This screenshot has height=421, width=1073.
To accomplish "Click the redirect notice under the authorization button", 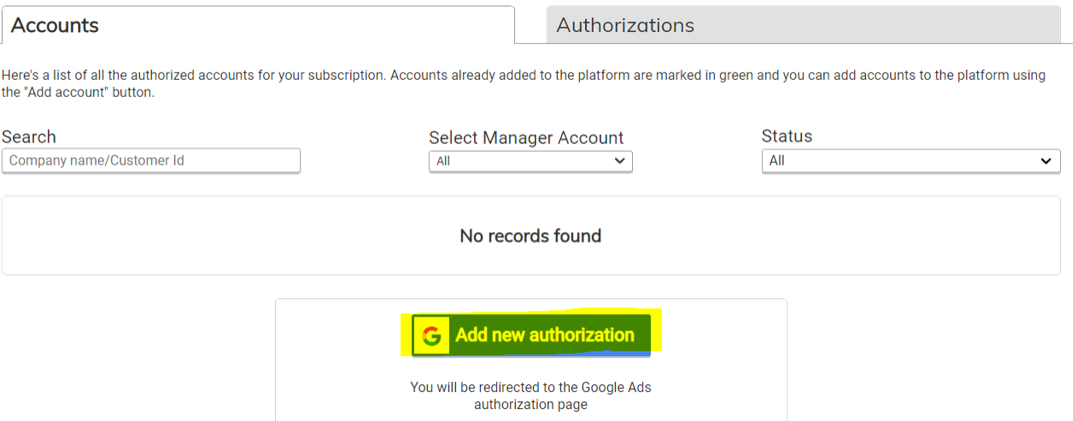I will [x=530, y=387].
